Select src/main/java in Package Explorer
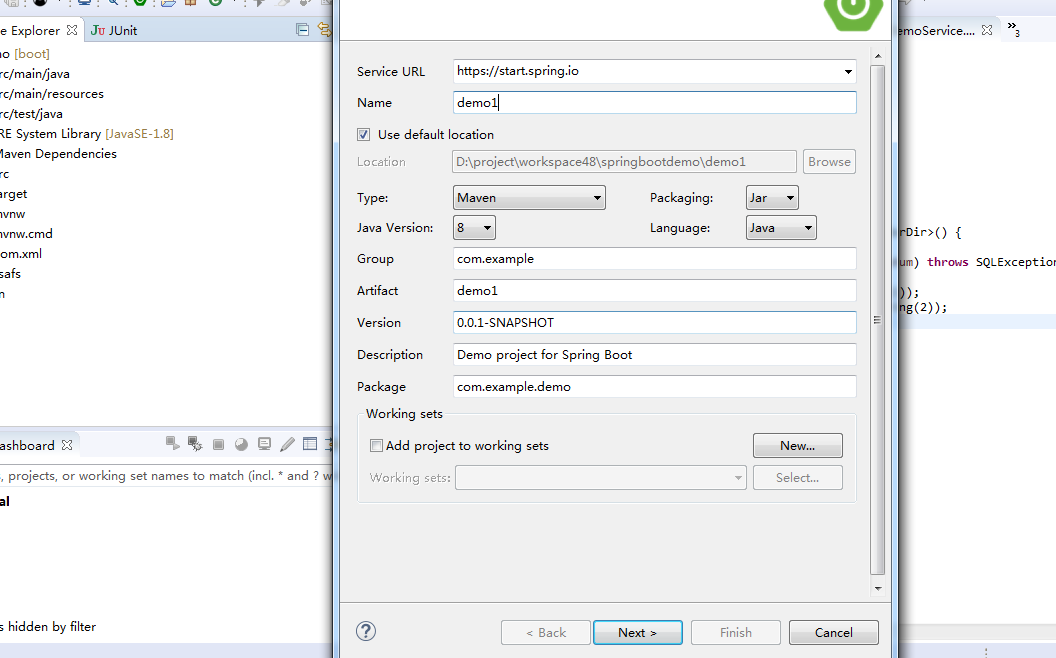Image resolution: width=1056 pixels, height=658 pixels. (35, 74)
